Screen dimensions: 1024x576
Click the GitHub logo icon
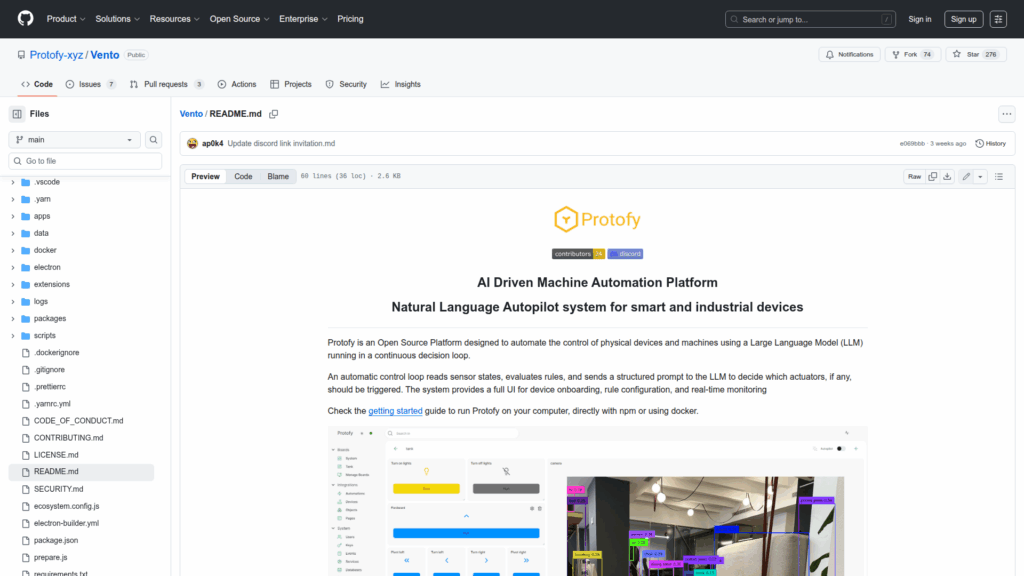(x=25, y=19)
